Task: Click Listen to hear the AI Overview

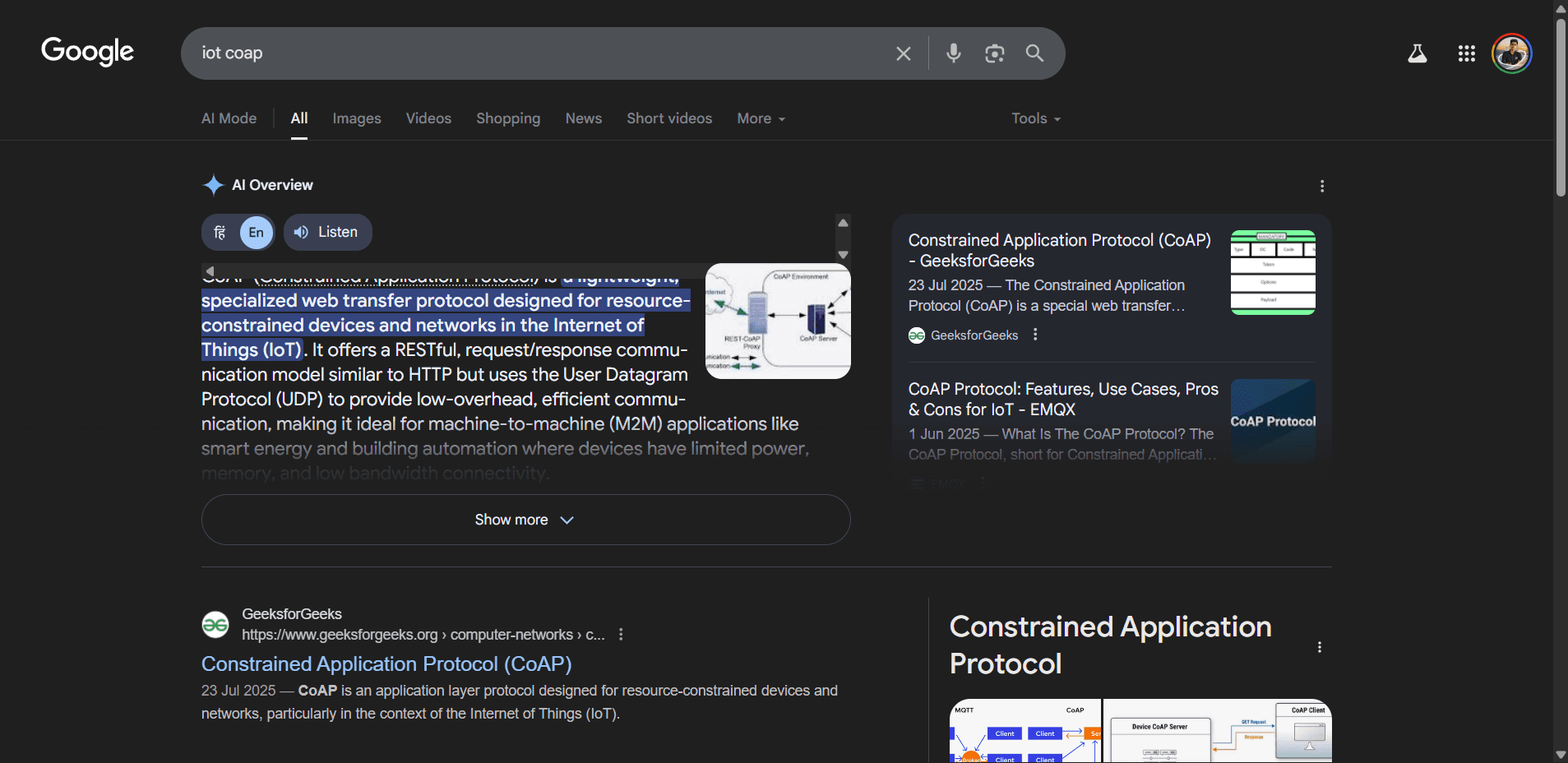Action: pos(328,233)
